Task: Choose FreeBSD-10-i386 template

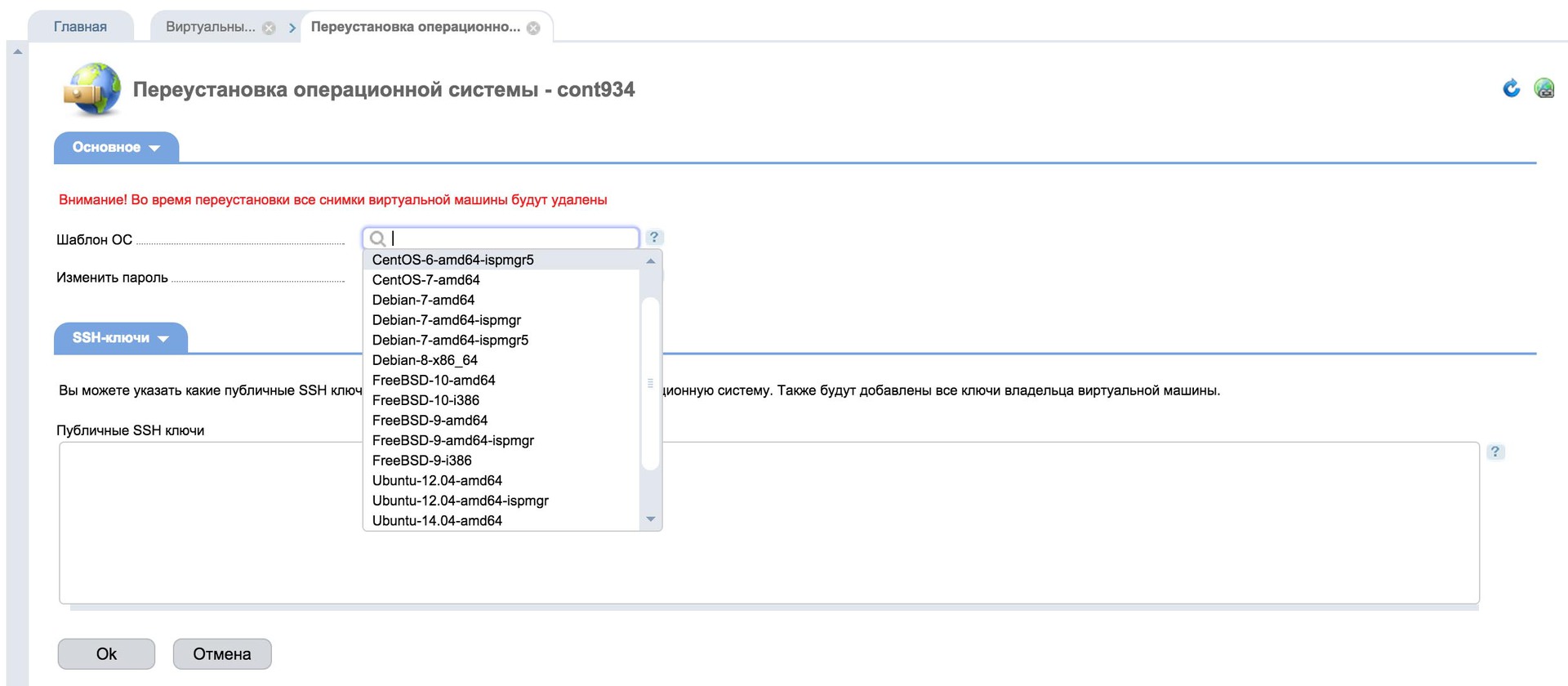Action: click(501, 400)
